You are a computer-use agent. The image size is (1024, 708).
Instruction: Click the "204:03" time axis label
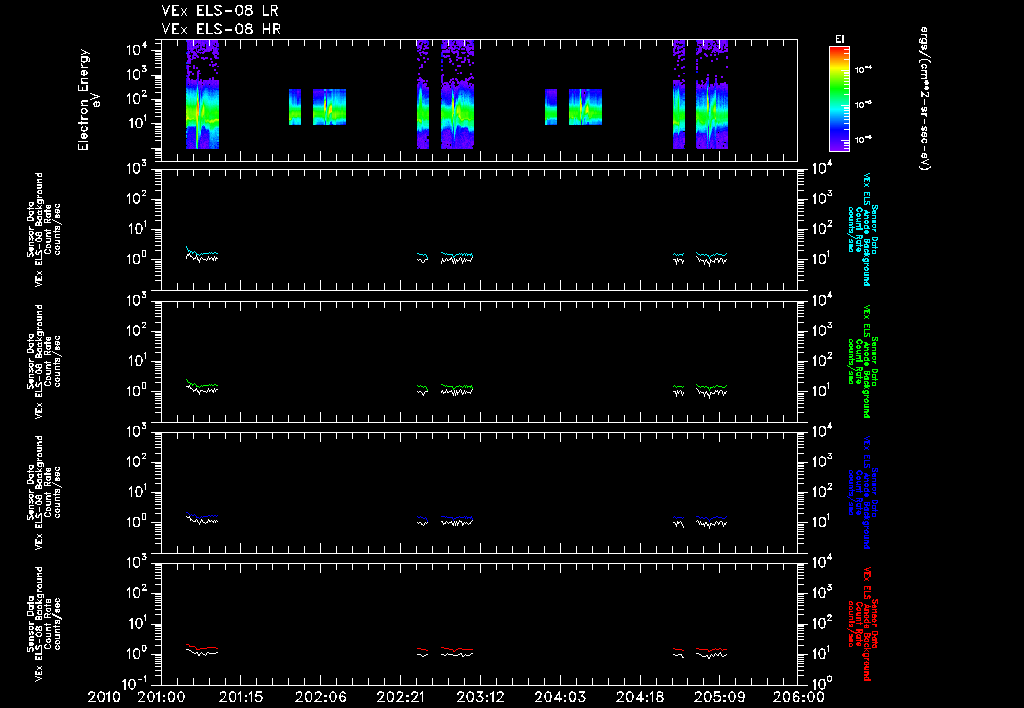point(560,698)
